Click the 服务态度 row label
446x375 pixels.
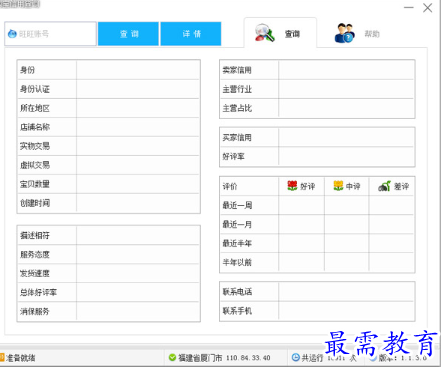click(35, 255)
